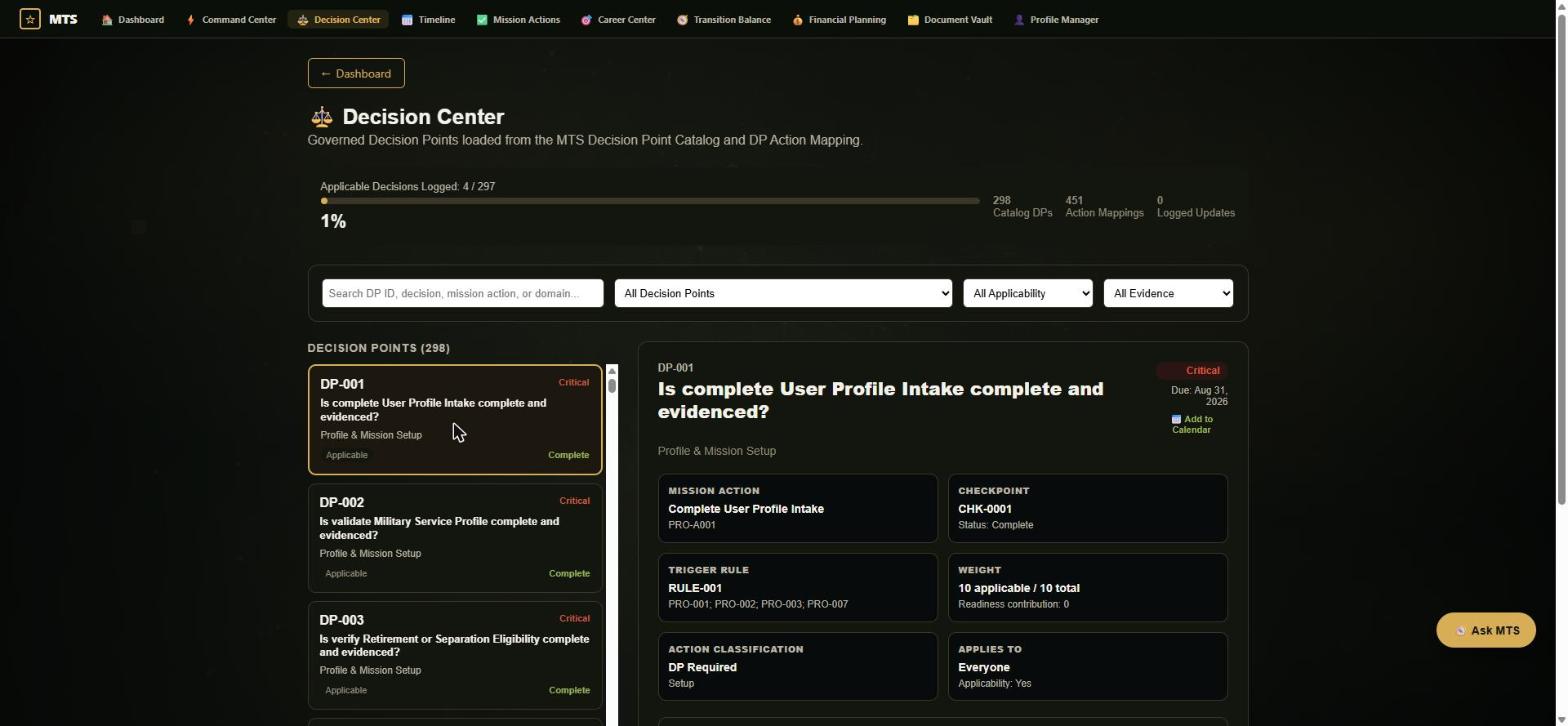Open Mission Actions tab
This screenshot has width=1568, height=726.
518,20
